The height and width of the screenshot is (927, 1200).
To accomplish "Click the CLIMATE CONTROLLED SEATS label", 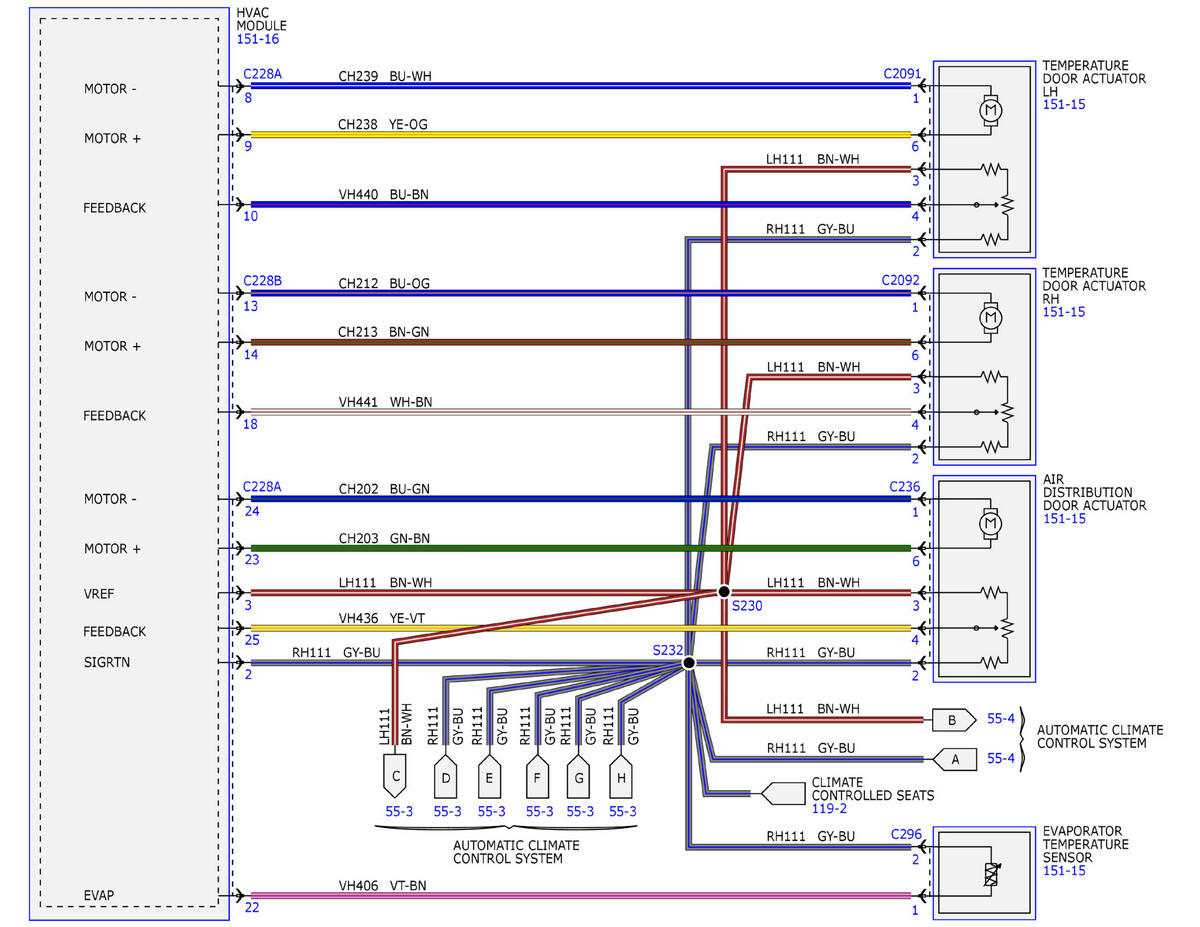I will click(x=873, y=789).
